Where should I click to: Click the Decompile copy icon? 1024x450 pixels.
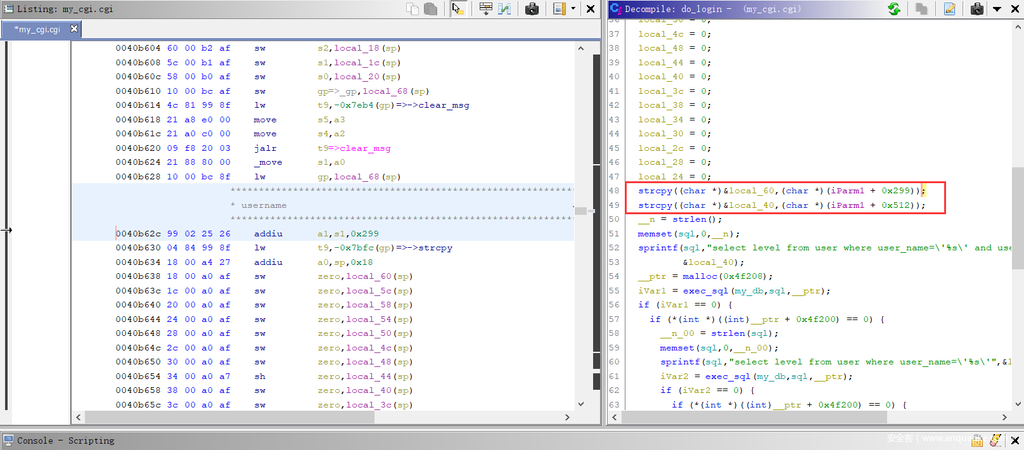921,9
